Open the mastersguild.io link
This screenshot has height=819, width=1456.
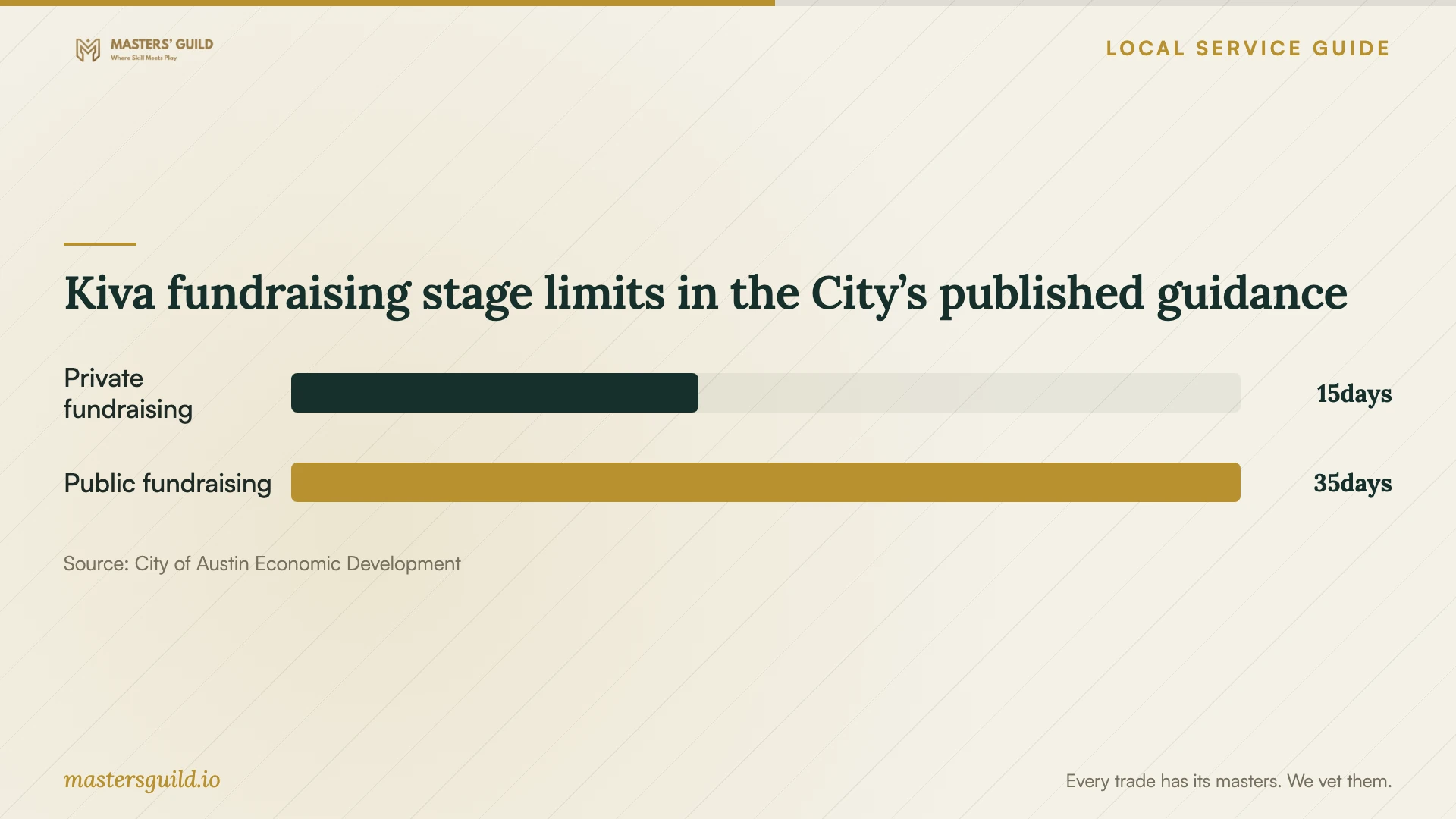[x=142, y=780]
